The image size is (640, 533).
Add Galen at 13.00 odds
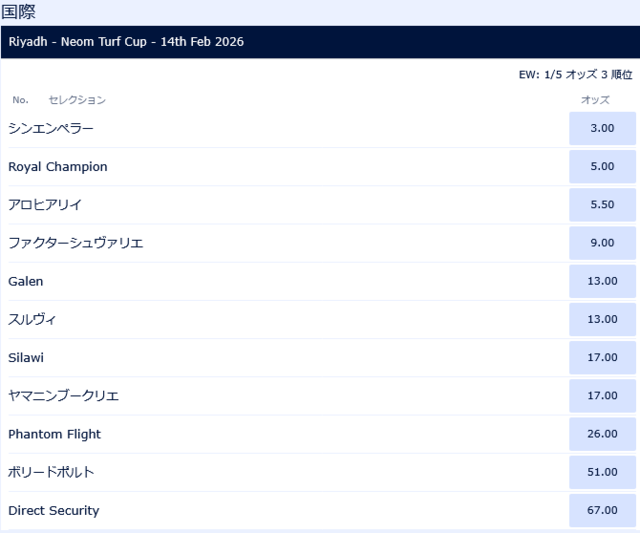click(602, 281)
